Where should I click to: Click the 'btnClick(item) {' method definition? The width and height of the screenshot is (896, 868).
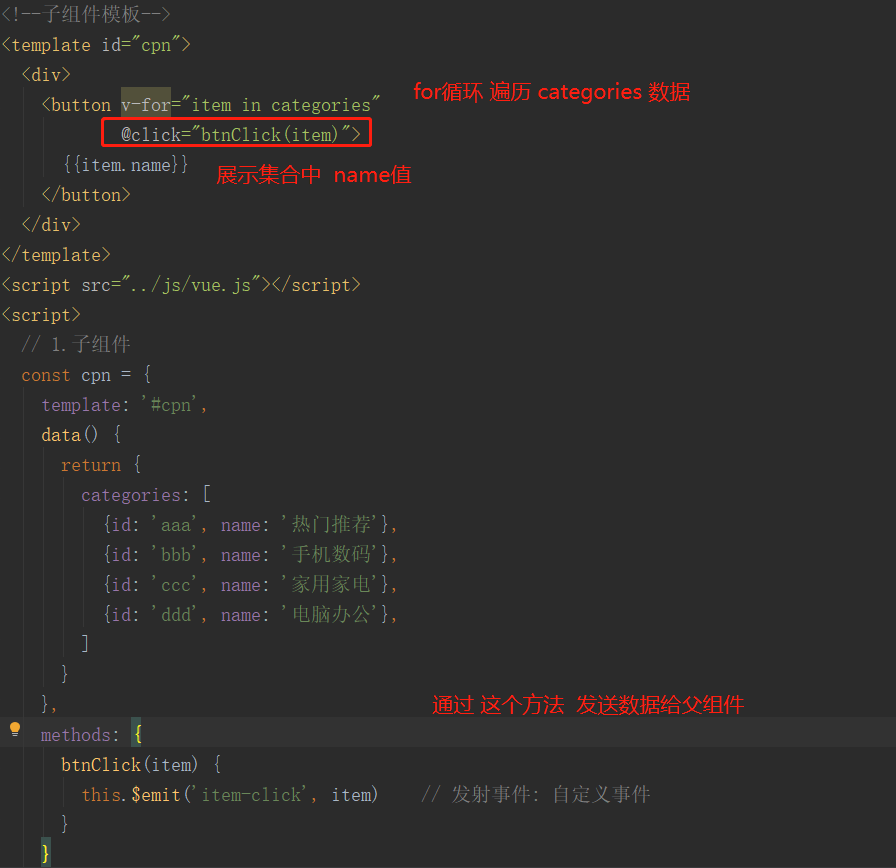141,765
